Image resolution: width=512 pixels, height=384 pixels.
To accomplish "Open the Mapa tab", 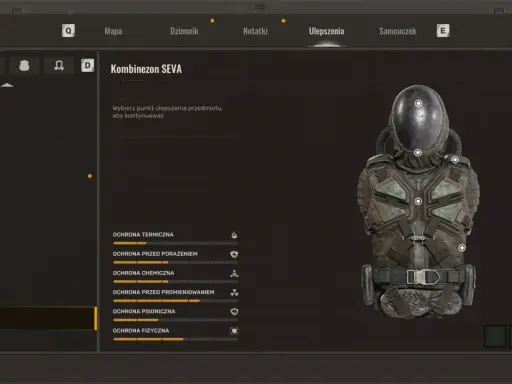I will (113, 31).
